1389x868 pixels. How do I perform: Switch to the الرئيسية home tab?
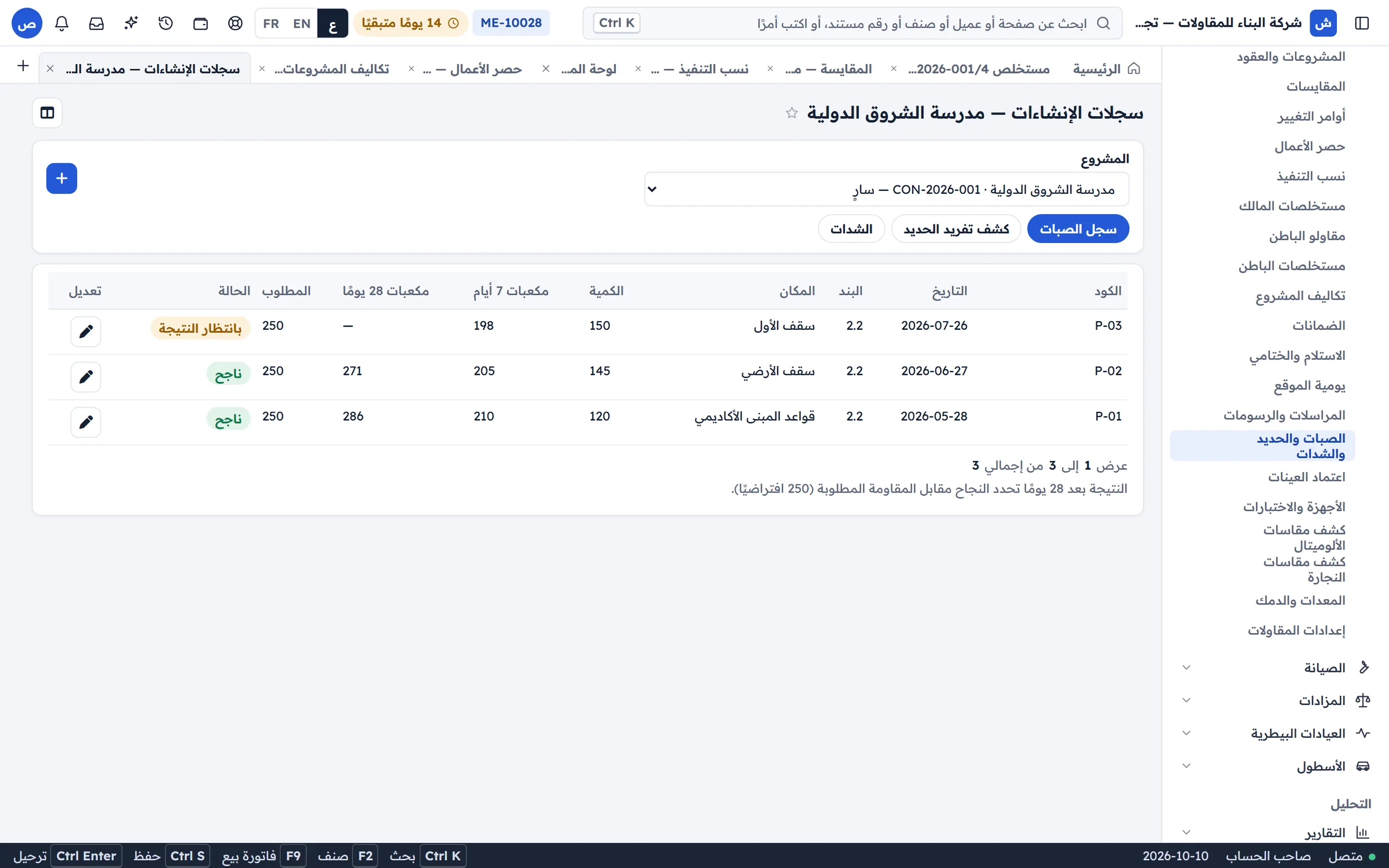coord(1106,69)
